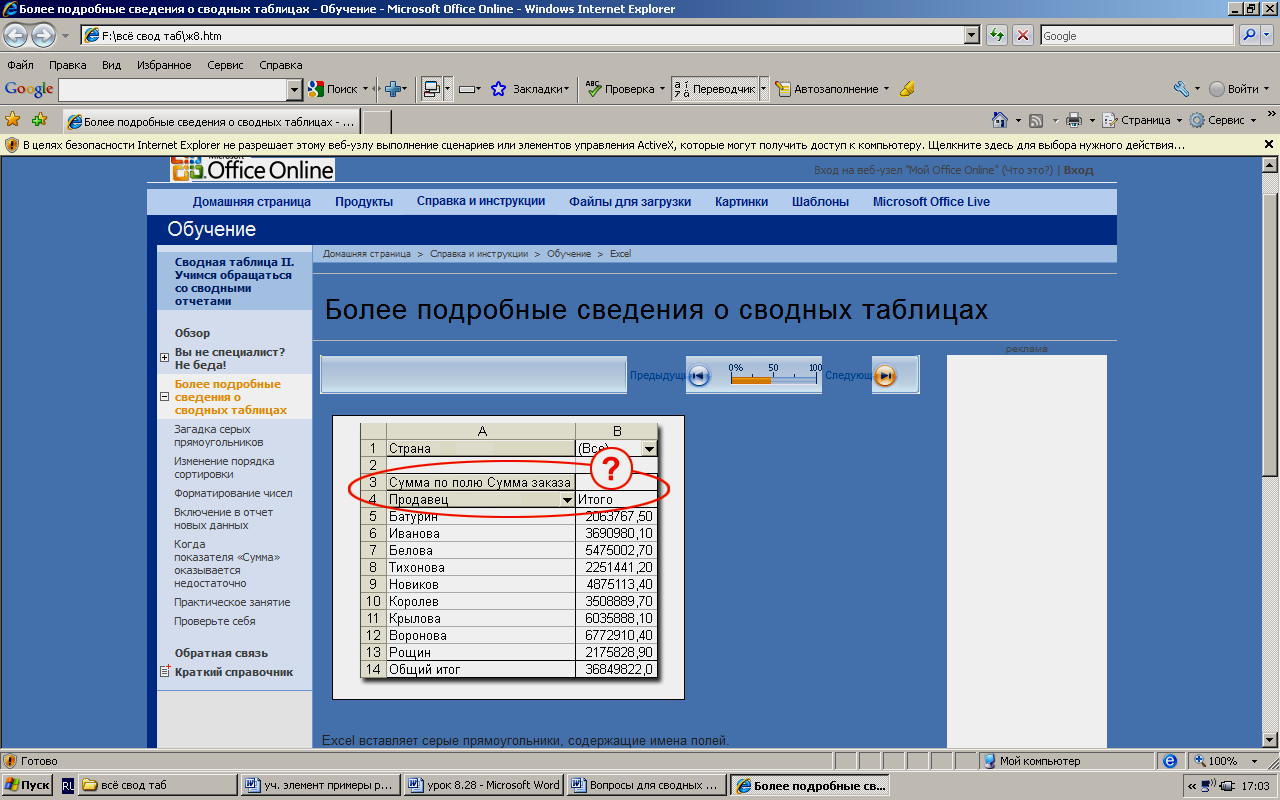The width and height of the screenshot is (1280, 800).
Task: Click the Favorites star icon
Action: pos(13,120)
